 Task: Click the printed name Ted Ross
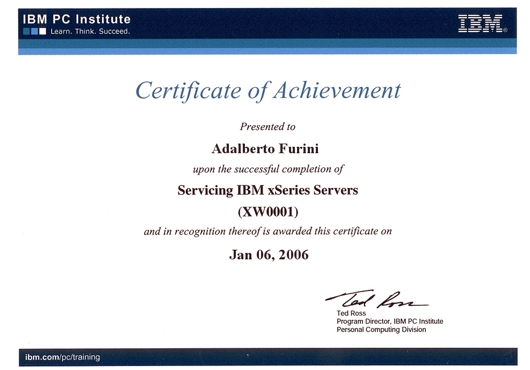351,313
